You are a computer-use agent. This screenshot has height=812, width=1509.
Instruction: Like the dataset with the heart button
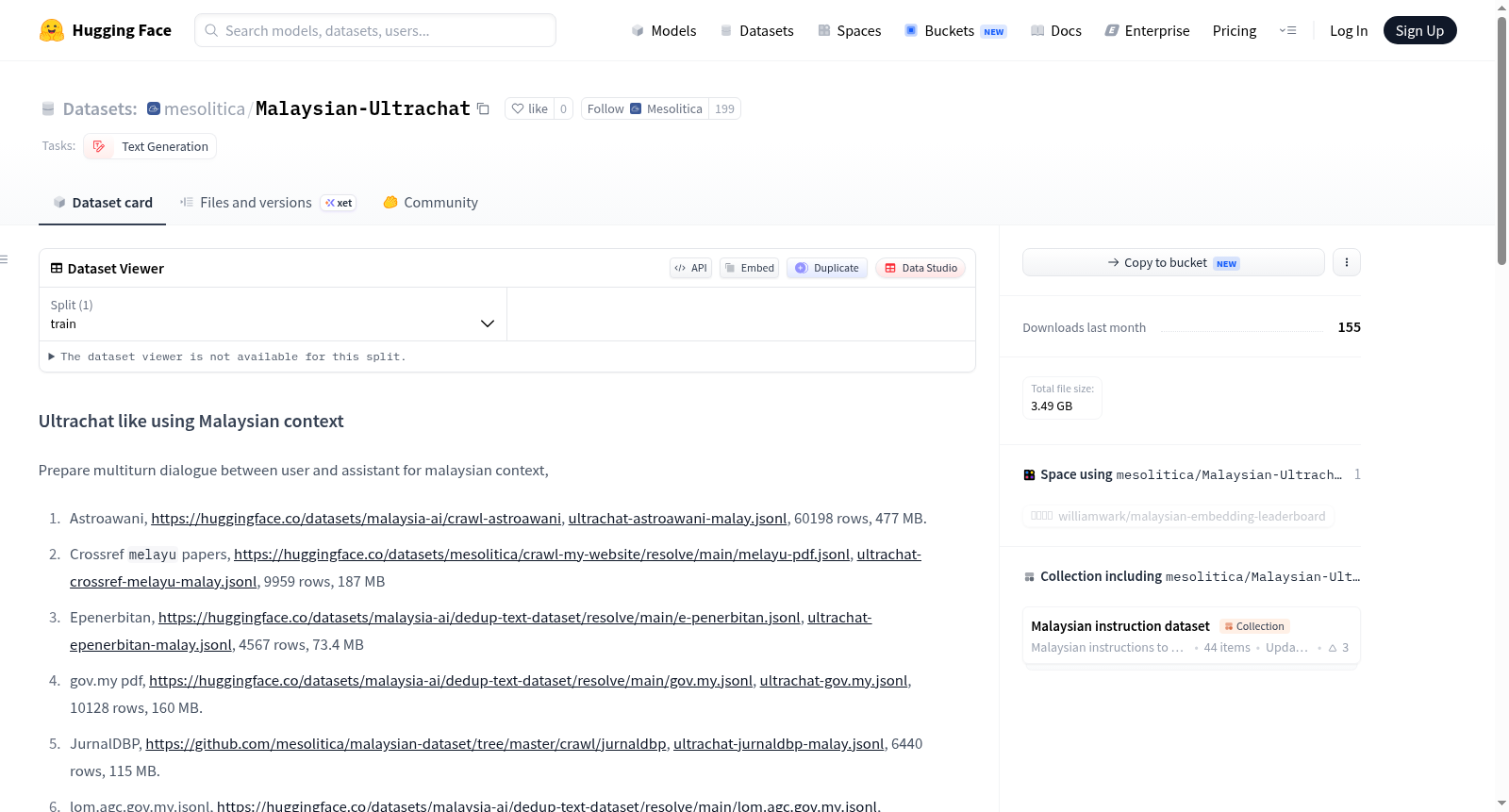coord(529,108)
